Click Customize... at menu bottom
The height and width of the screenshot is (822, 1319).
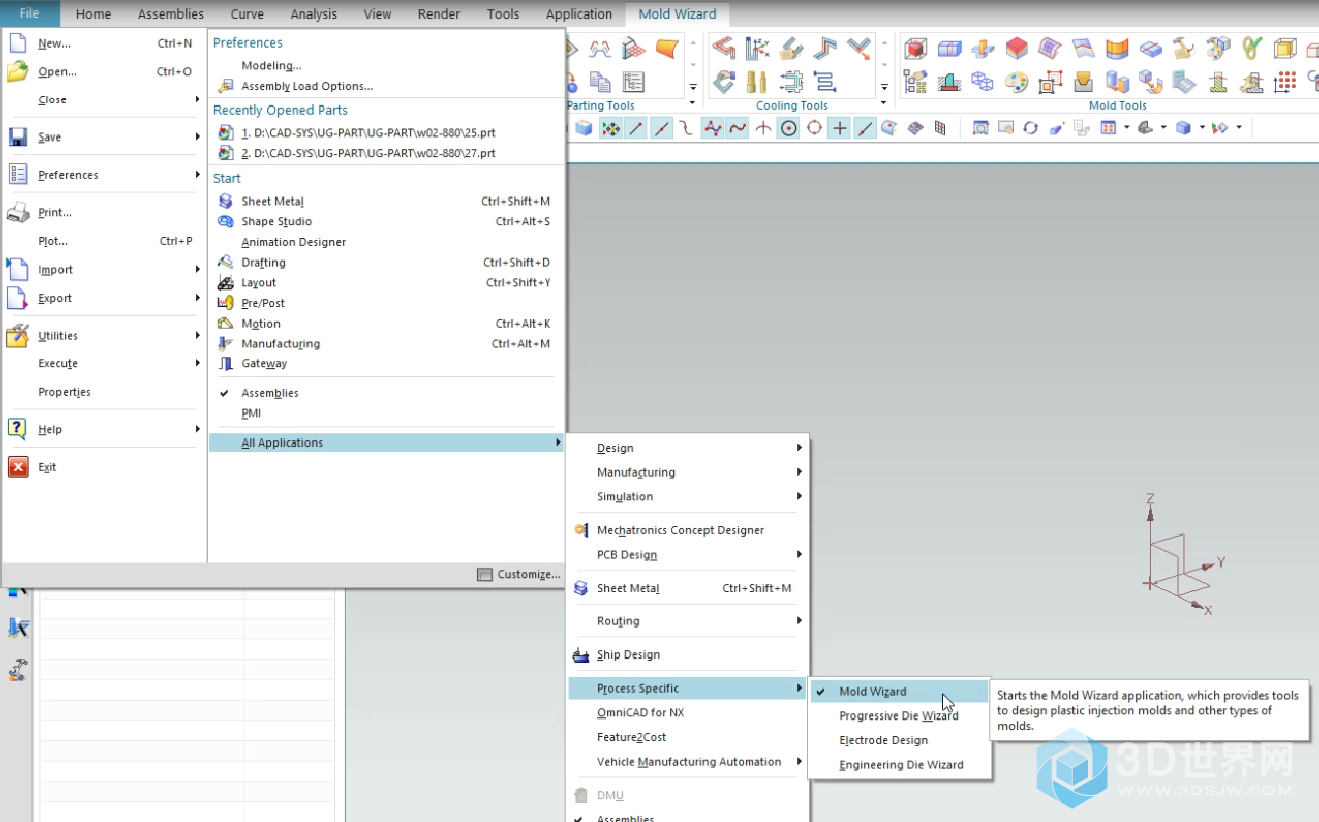point(519,574)
